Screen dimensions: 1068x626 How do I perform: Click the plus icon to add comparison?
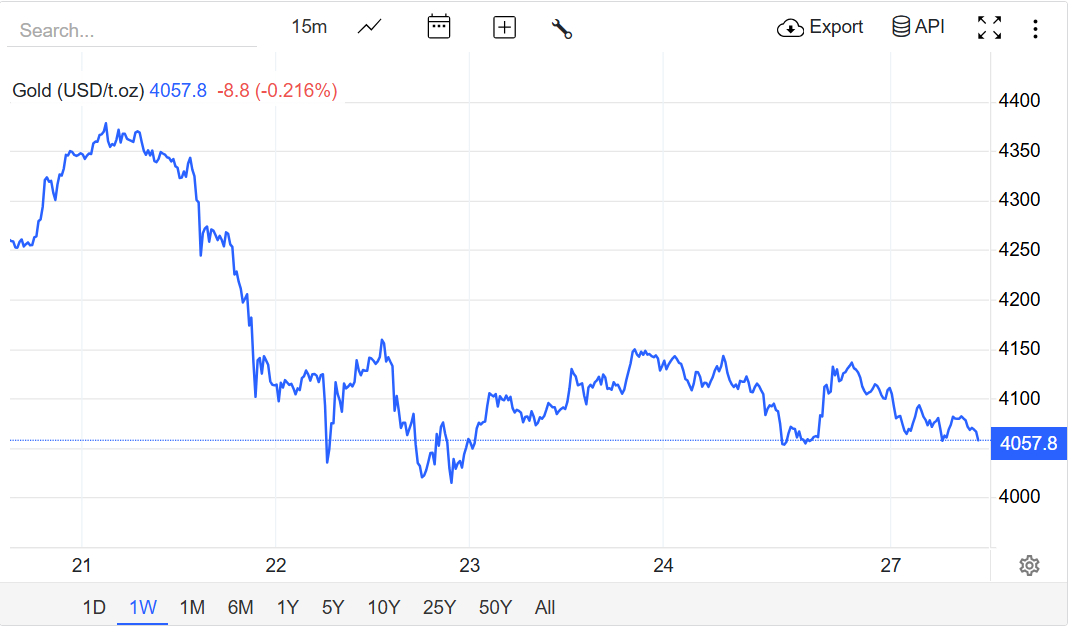coord(504,27)
